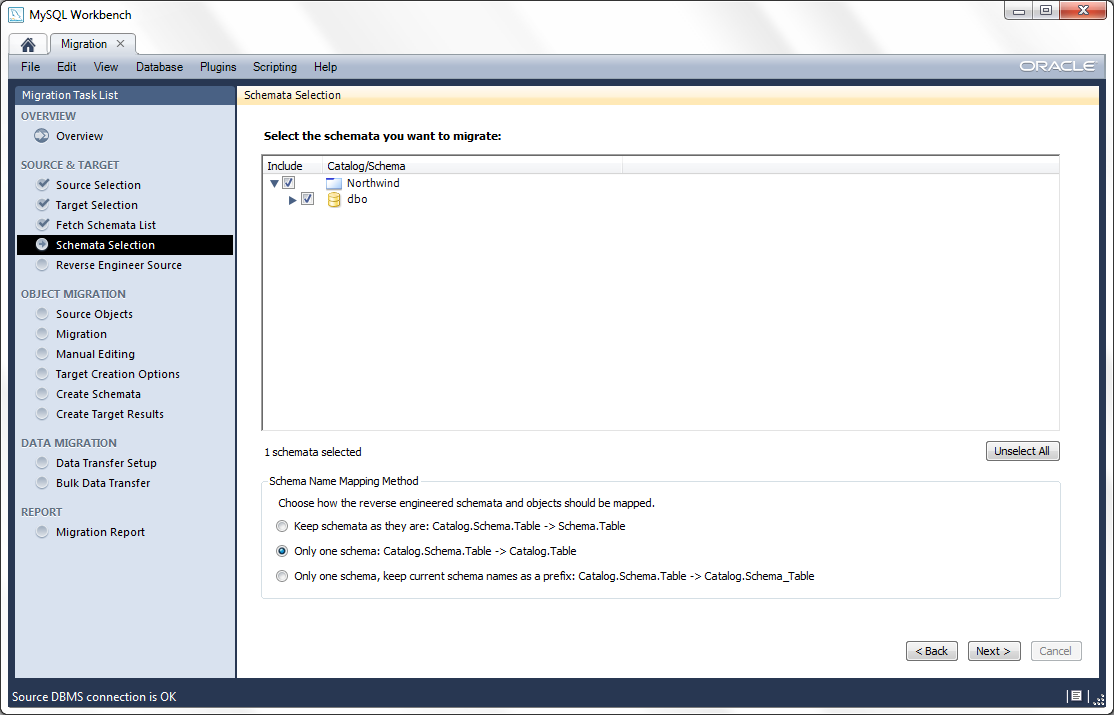Collapse the Northwind catalog tree node

274,184
